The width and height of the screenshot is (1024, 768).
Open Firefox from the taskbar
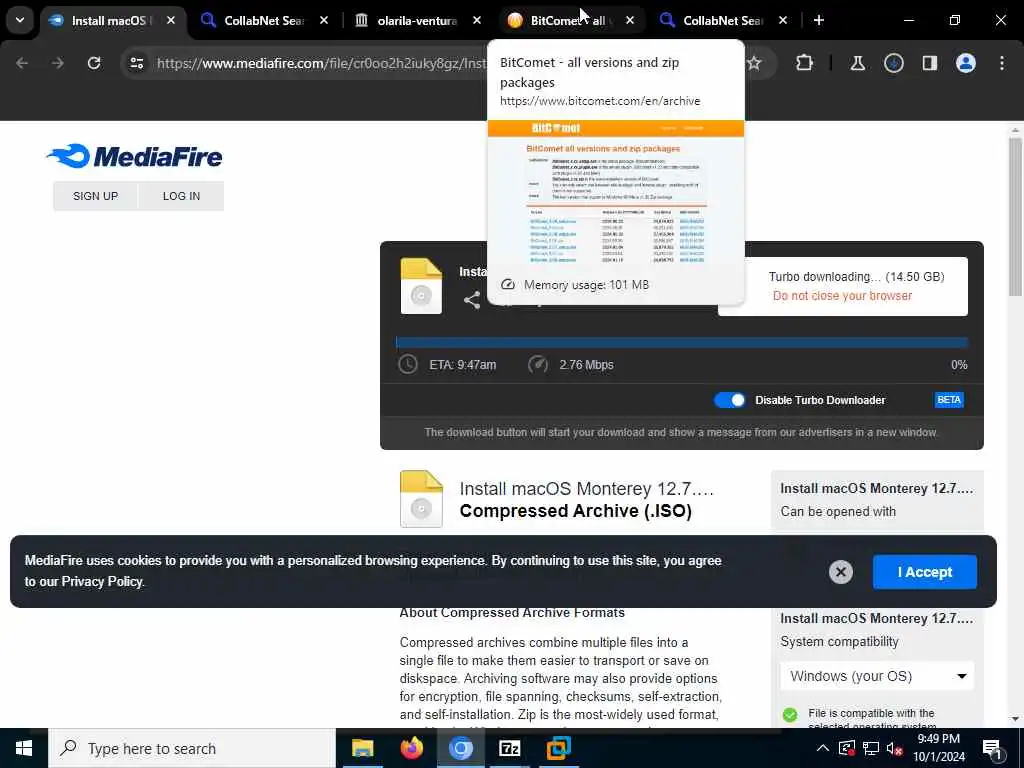point(411,748)
